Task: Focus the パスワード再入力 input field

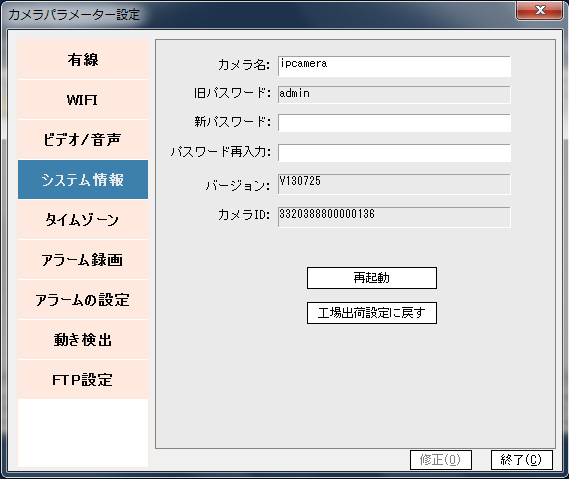Action: click(x=394, y=153)
